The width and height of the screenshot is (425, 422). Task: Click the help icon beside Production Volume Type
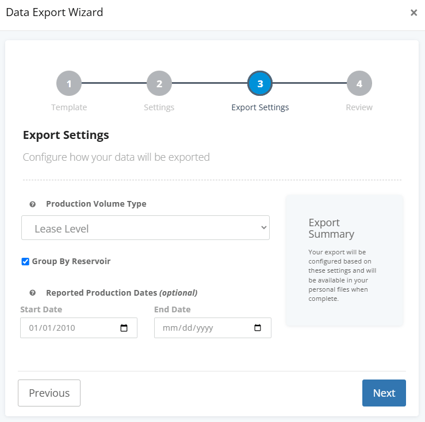click(33, 204)
